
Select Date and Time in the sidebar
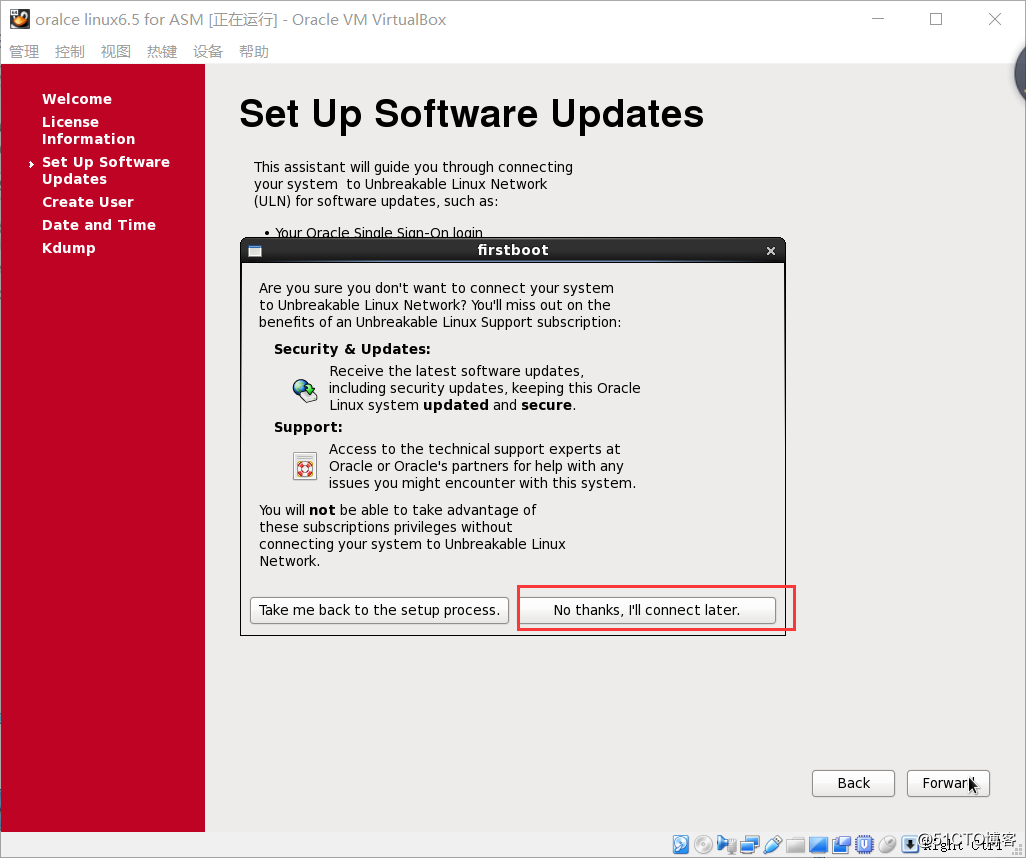(x=99, y=225)
